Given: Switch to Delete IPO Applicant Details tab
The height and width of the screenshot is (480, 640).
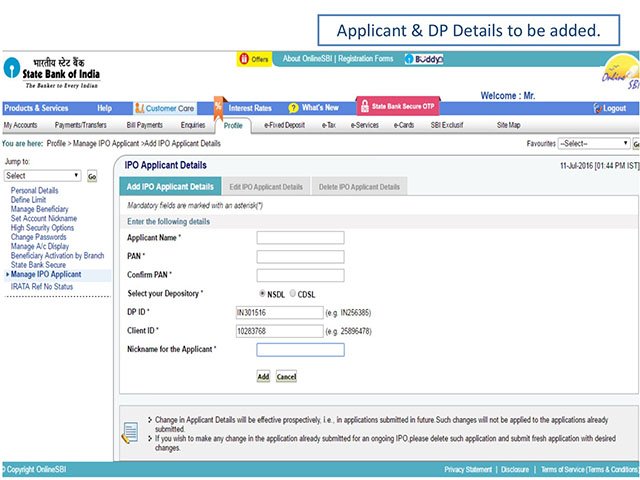Looking at the screenshot, I should 359,187.
